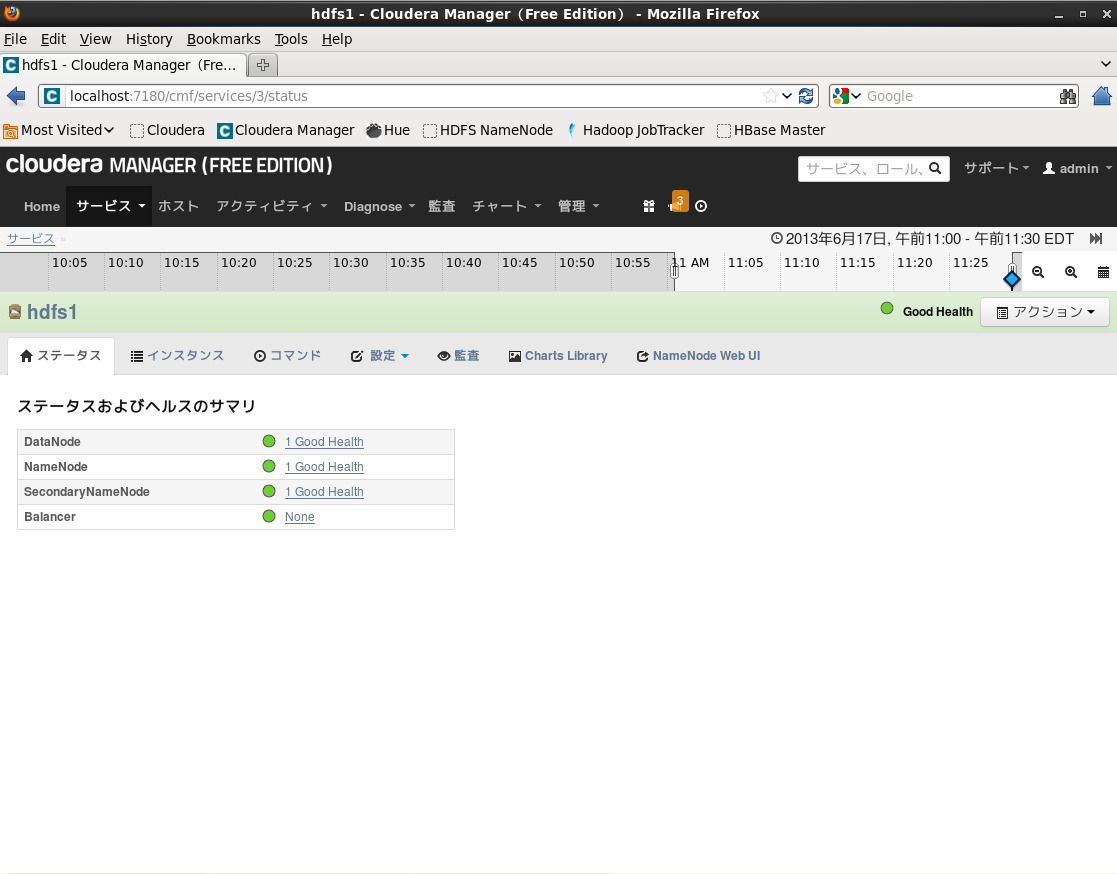Viewport: 1117px width, 874px height.
Task: Click the recent commands circle icon in navbar
Action: tap(701, 206)
